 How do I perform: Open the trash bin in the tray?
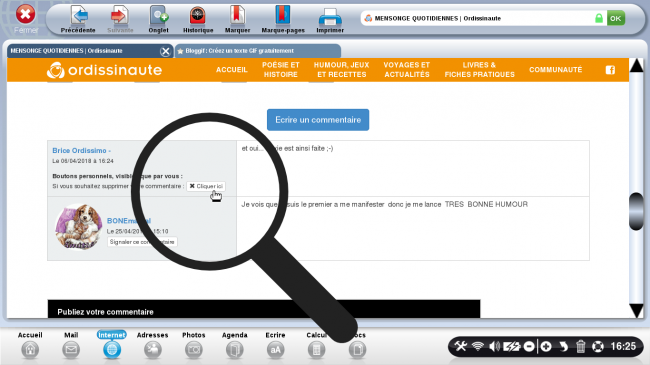(x=580, y=346)
